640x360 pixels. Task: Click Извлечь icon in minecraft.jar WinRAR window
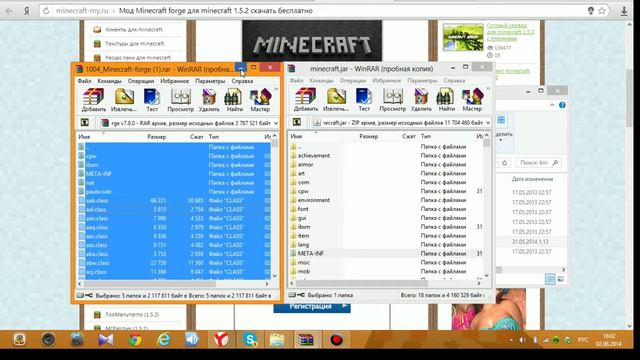(336, 100)
